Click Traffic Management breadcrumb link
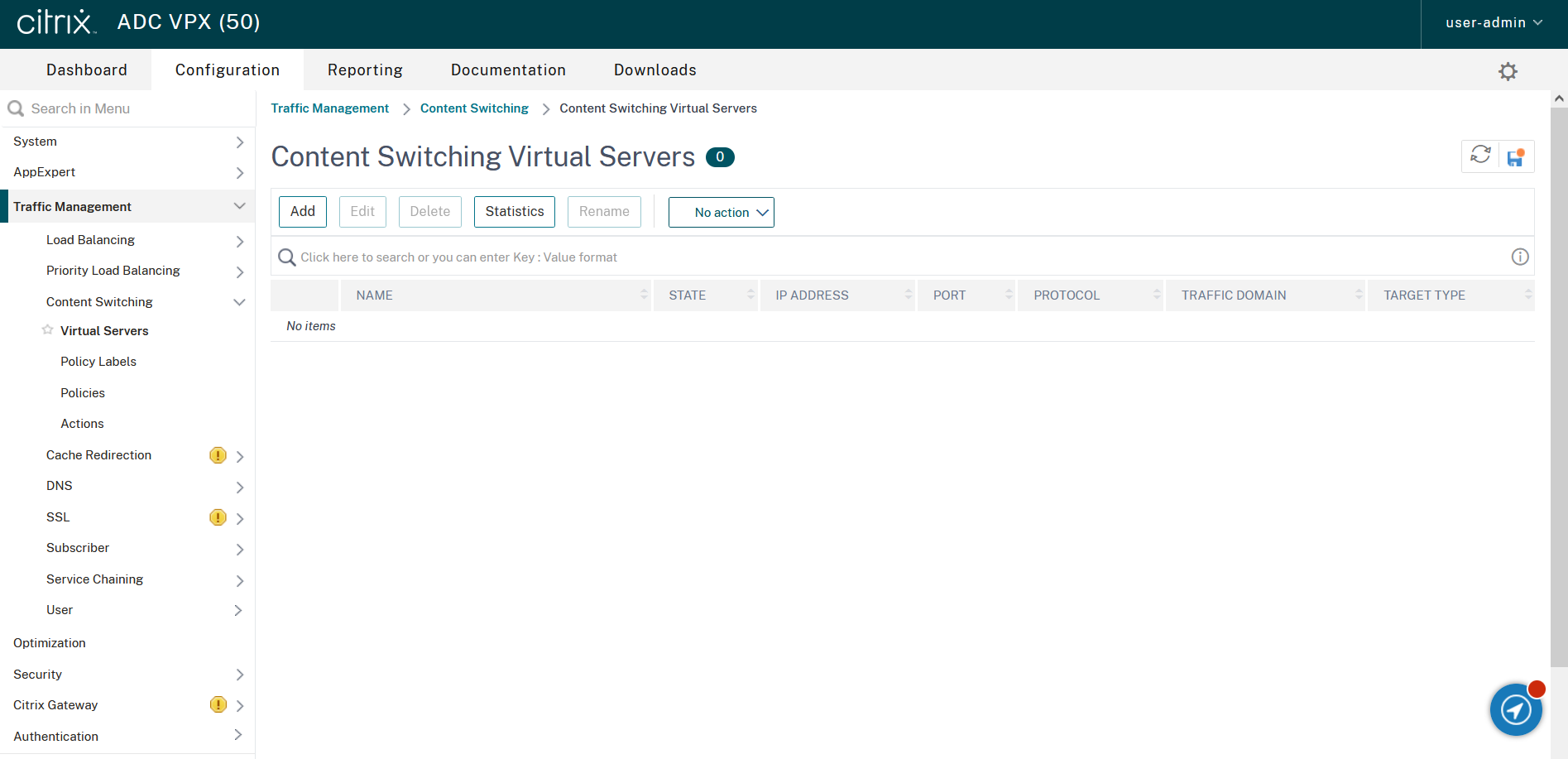1568x759 pixels. [x=329, y=108]
